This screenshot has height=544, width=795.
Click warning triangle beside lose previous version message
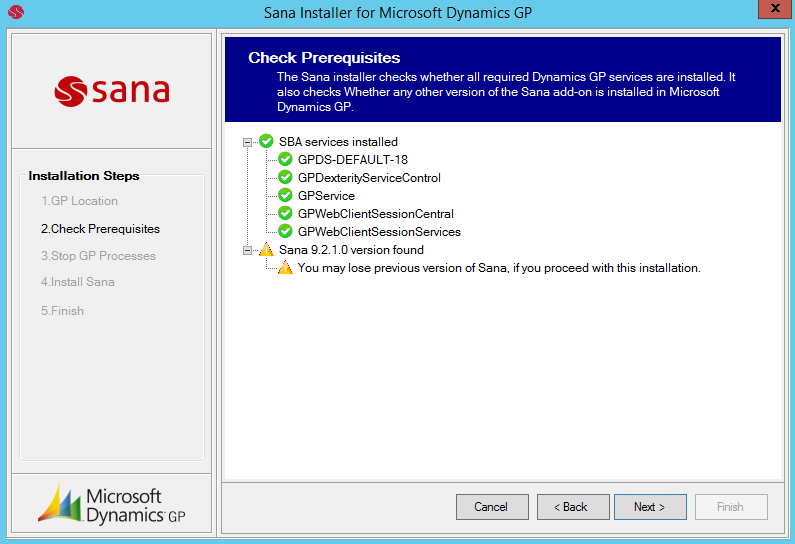285,268
